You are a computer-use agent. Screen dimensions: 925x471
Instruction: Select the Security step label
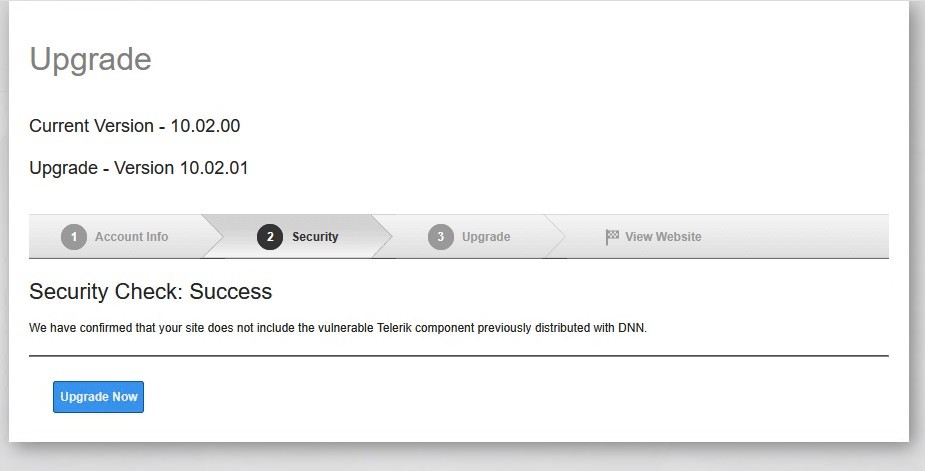[x=315, y=237]
